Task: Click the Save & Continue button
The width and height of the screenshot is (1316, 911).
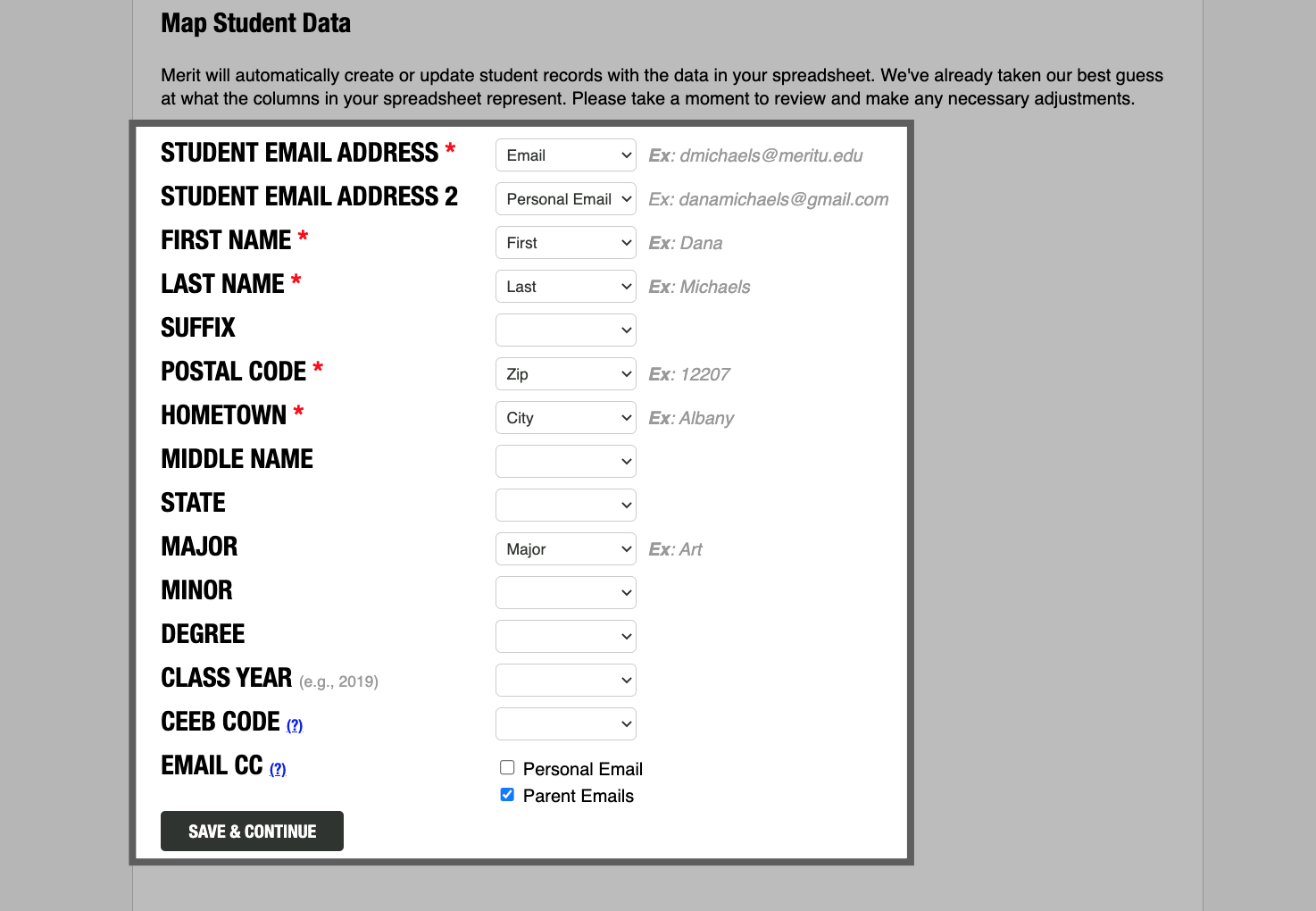Action: click(252, 832)
